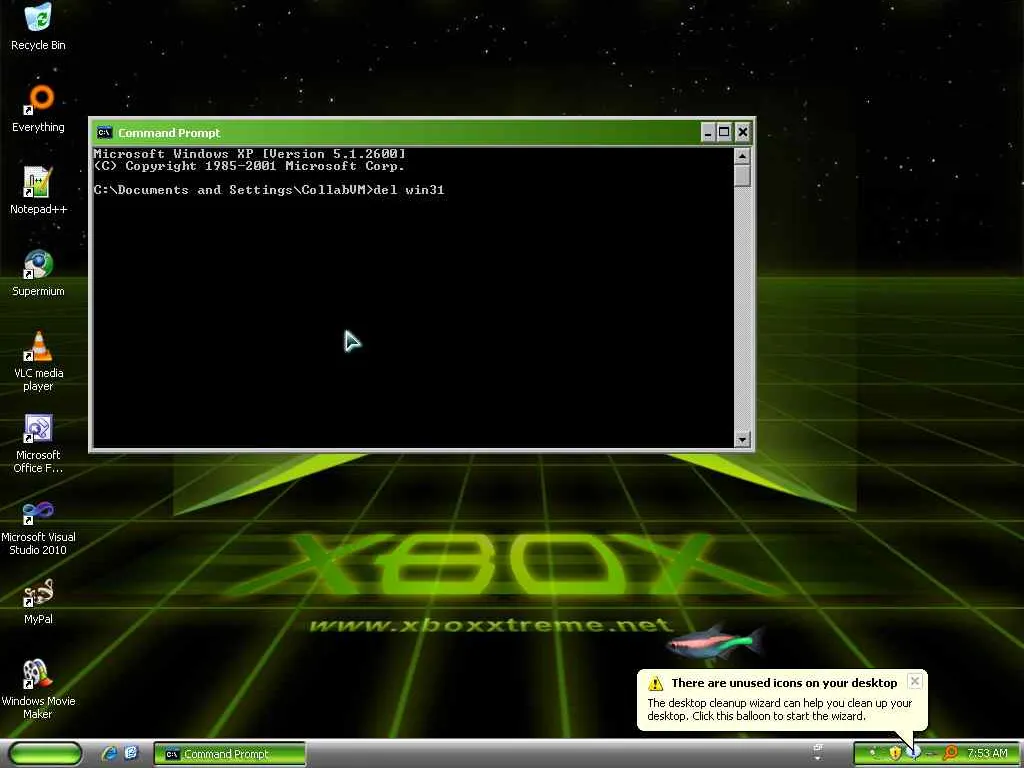Select the Microsoft Office F... shortcut
The image size is (1024, 768).
pyautogui.click(x=38, y=443)
